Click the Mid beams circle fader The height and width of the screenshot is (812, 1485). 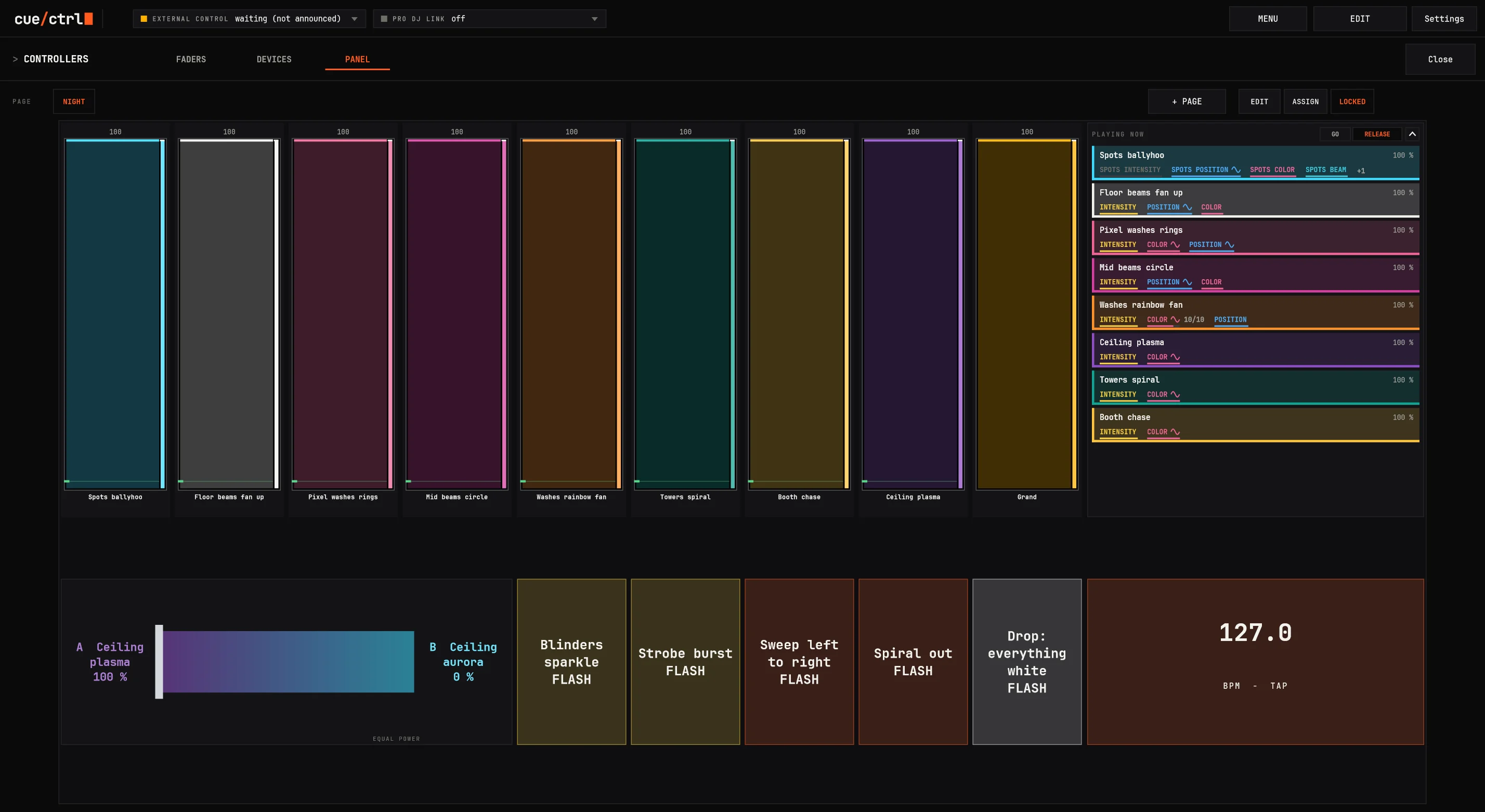(x=457, y=314)
